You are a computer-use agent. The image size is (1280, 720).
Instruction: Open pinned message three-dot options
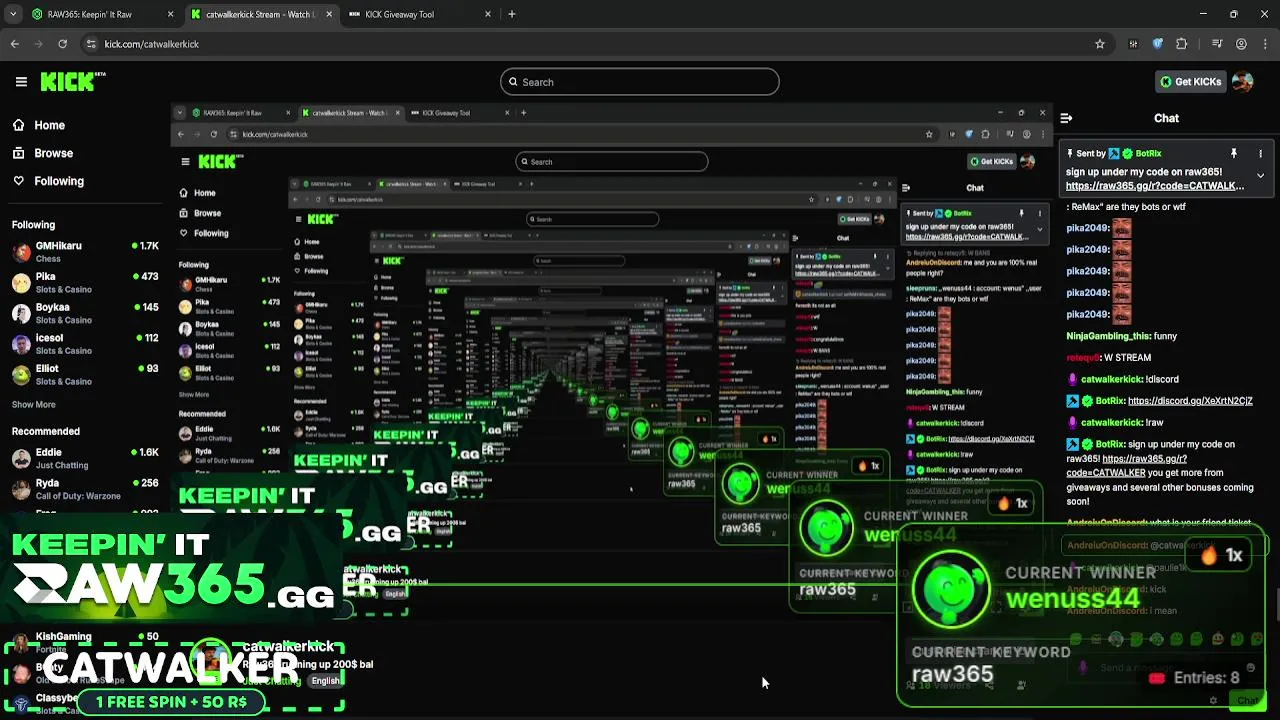click(1260, 154)
